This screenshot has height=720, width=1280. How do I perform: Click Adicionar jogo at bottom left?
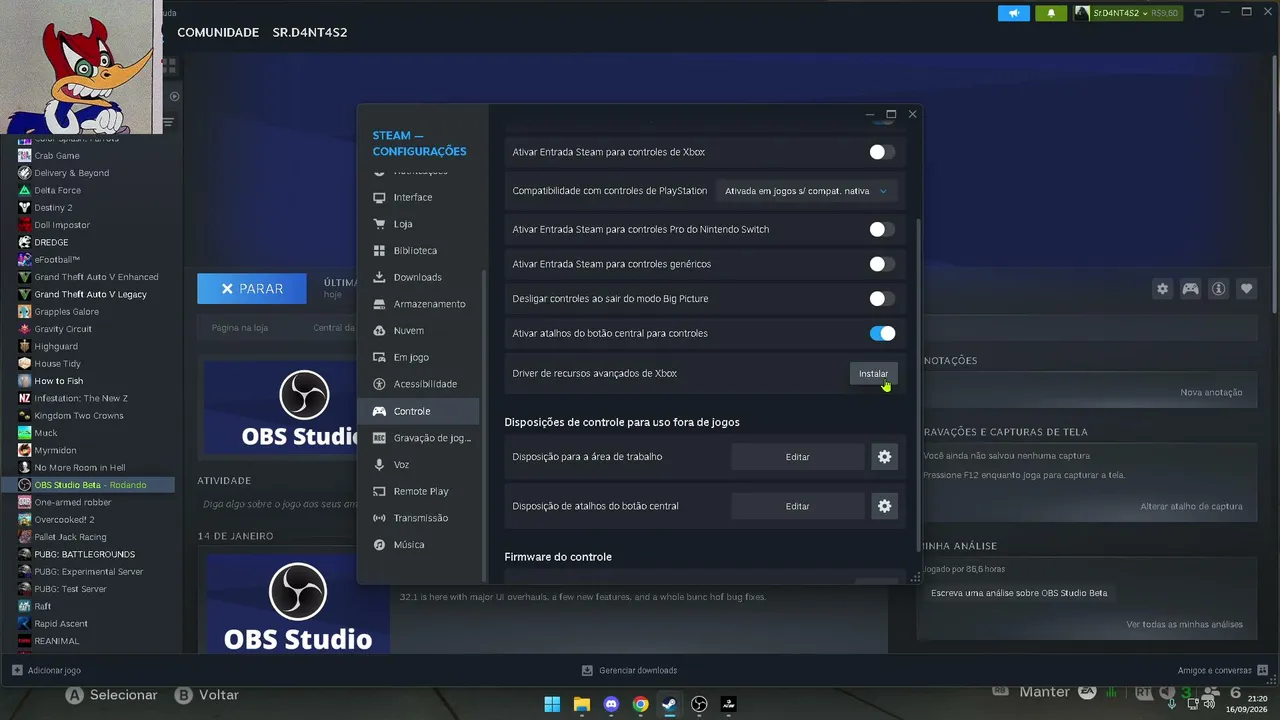[x=47, y=670]
